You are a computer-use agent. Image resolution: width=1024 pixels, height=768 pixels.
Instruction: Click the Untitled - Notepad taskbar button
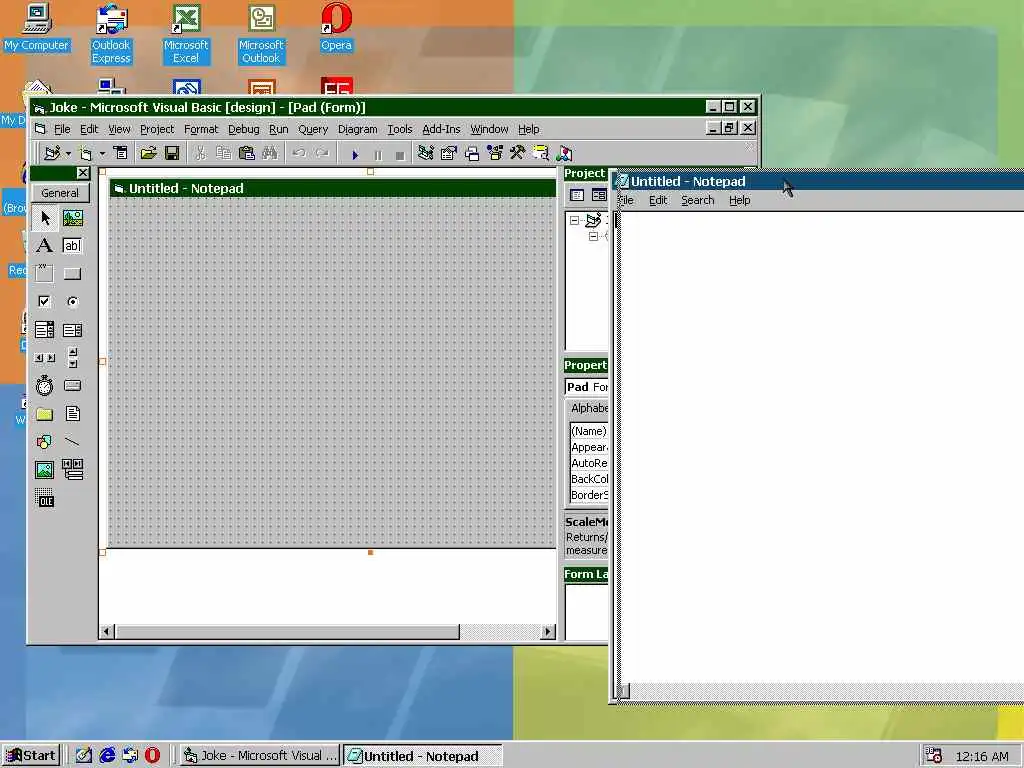click(x=423, y=756)
